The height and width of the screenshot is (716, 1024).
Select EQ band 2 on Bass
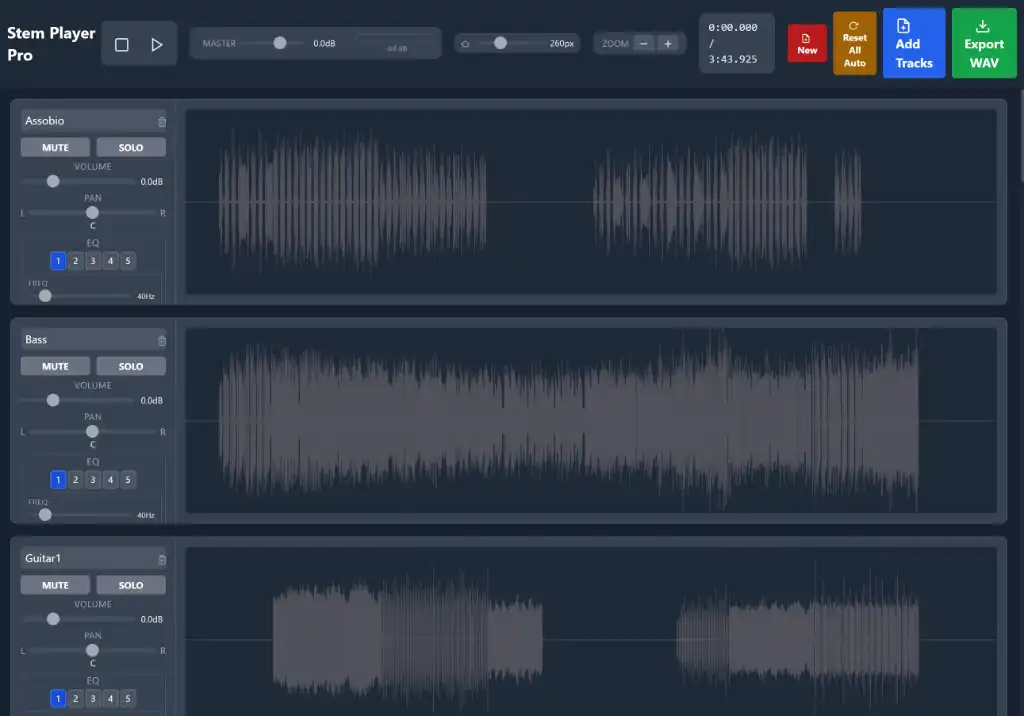pos(76,480)
